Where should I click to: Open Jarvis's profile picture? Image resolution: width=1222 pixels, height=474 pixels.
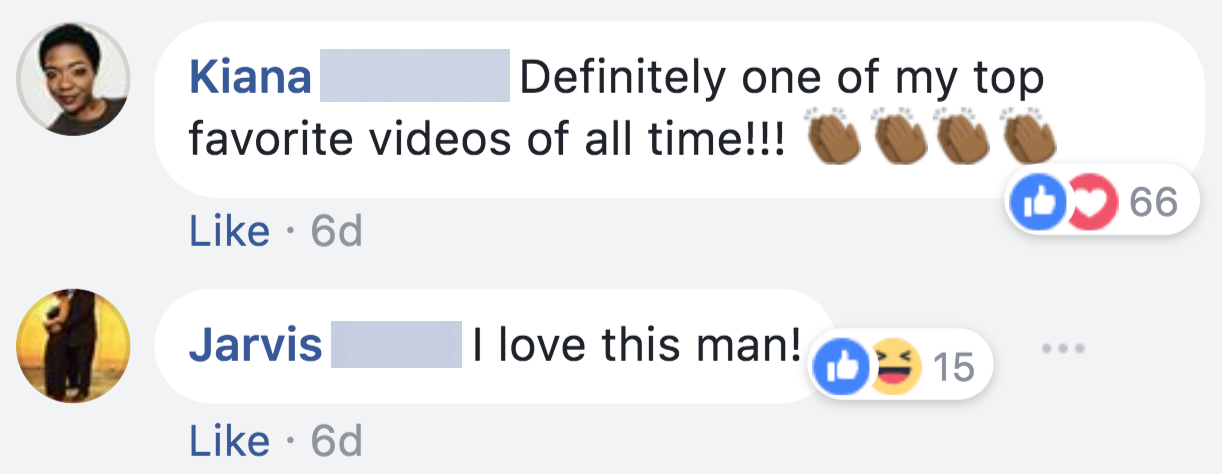pyautogui.click(x=74, y=347)
